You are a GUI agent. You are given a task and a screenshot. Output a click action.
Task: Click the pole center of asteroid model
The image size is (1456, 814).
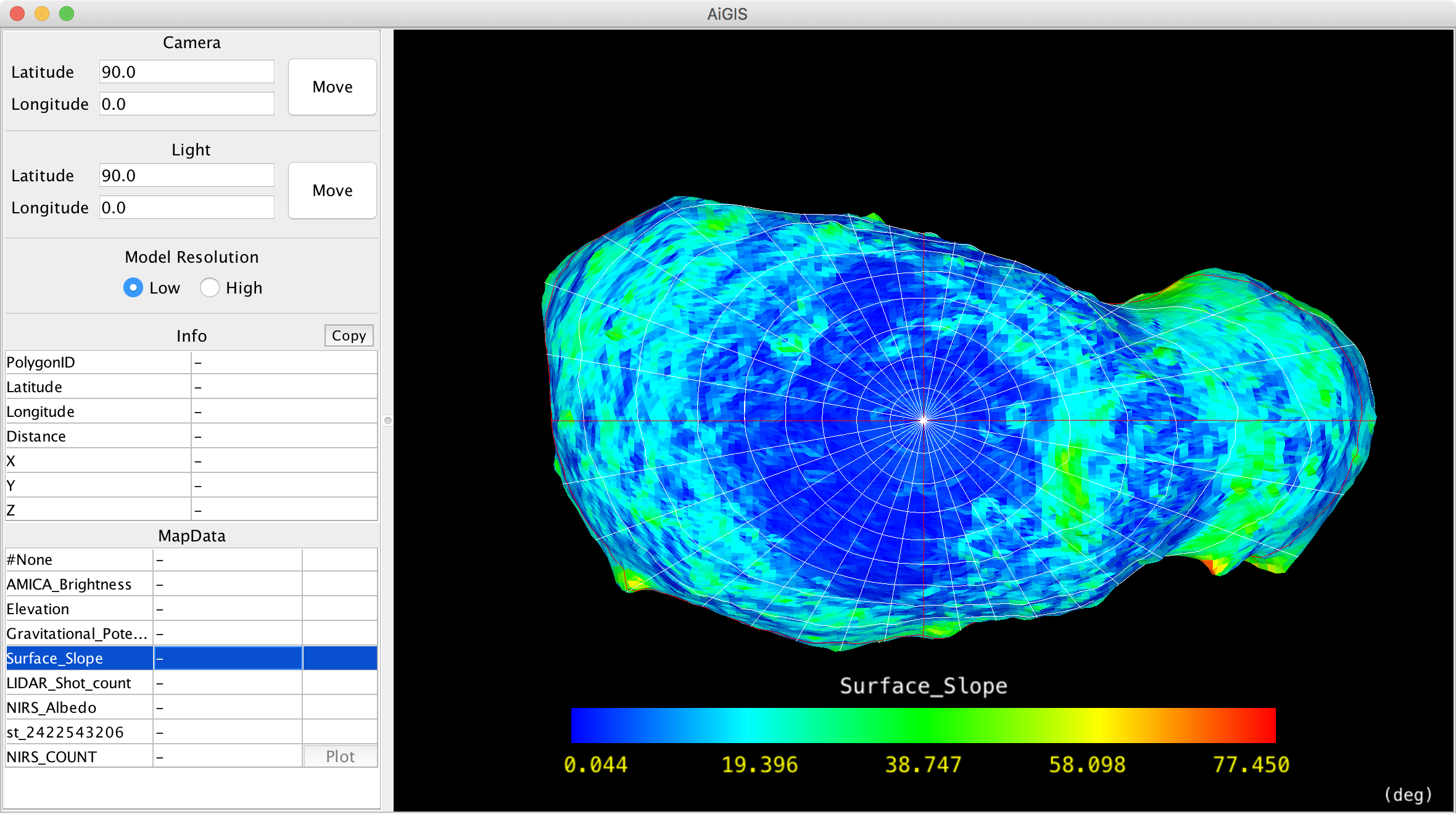(x=923, y=421)
